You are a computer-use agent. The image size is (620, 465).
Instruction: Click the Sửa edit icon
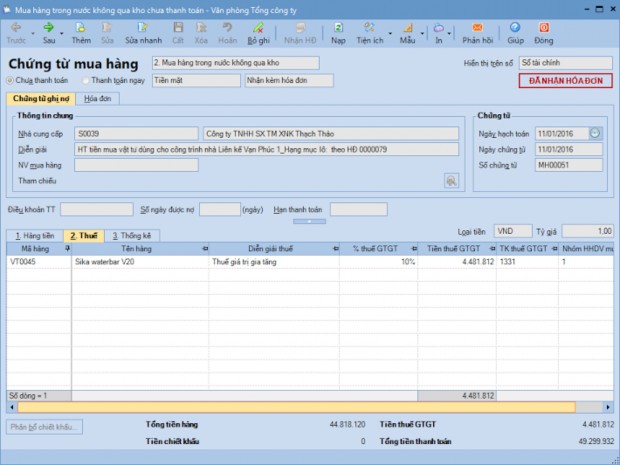click(107, 33)
